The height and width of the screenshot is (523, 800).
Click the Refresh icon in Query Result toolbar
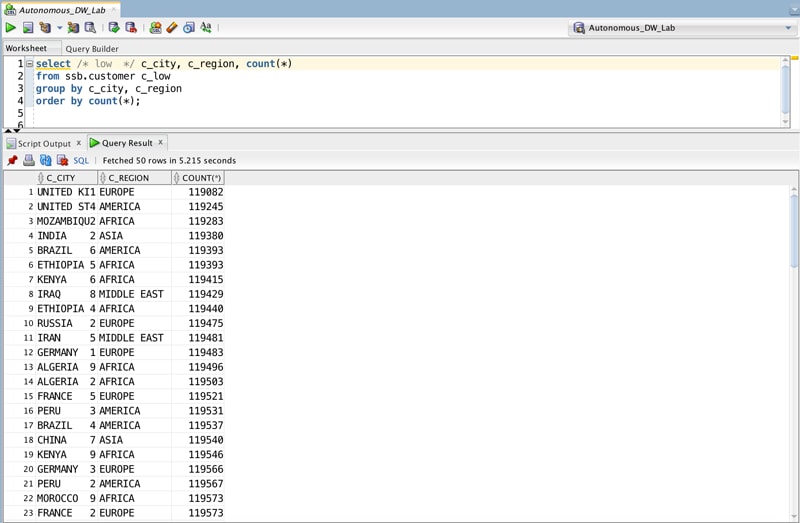tap(45, 160)
